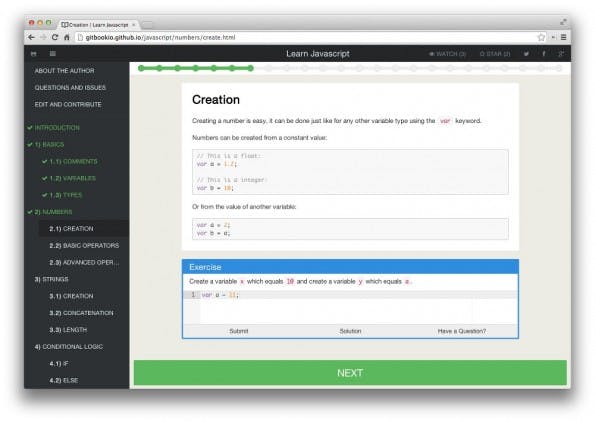
Task: Click the STAR button in the header
Action: [x=495, y=54]
